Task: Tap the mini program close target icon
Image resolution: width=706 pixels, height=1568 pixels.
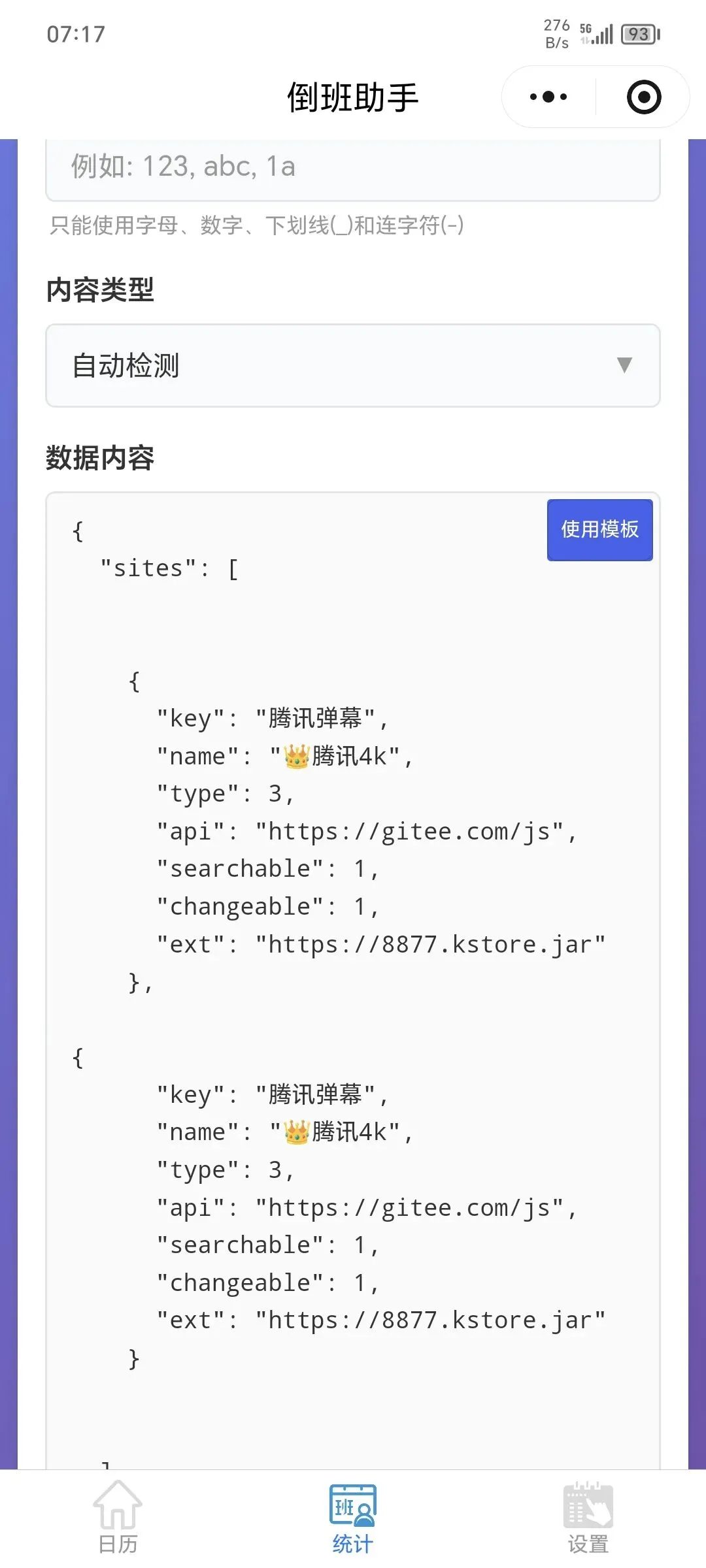Action: pyautogui.click(x=644, y=97)
